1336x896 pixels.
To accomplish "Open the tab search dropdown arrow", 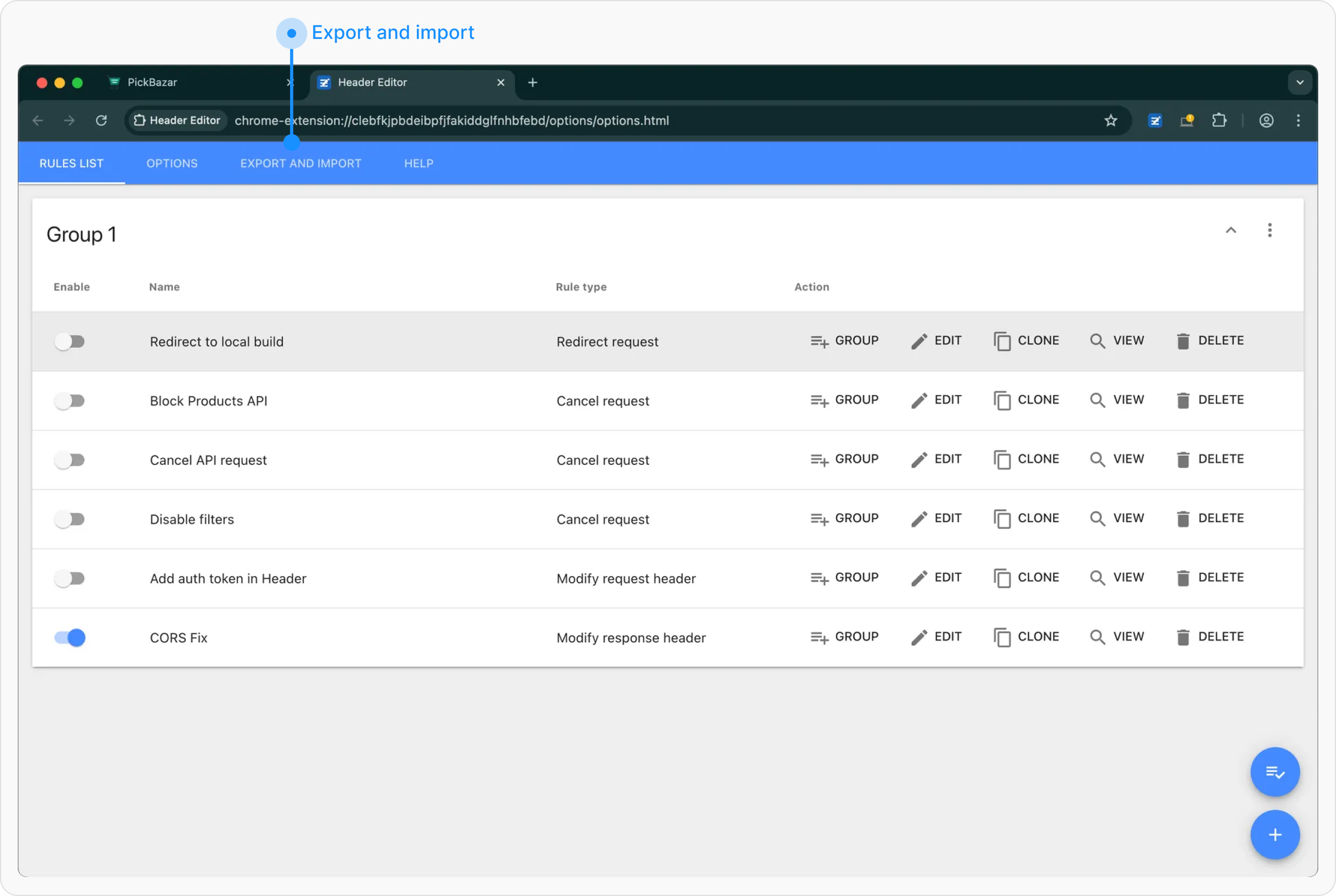I will click(1299, 82).
